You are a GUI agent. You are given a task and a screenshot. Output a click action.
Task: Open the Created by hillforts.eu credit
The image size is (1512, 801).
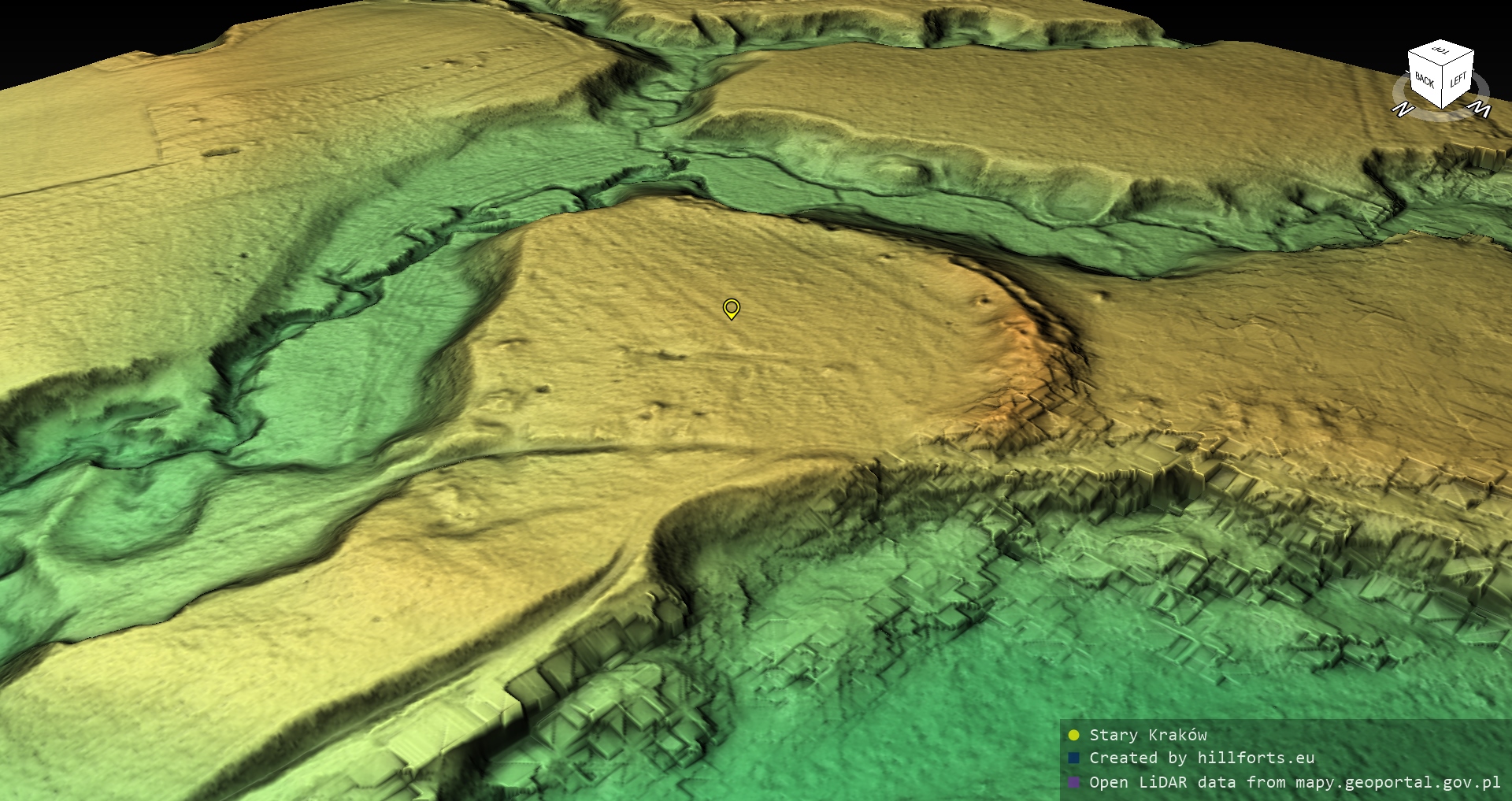click(1201, 758)
